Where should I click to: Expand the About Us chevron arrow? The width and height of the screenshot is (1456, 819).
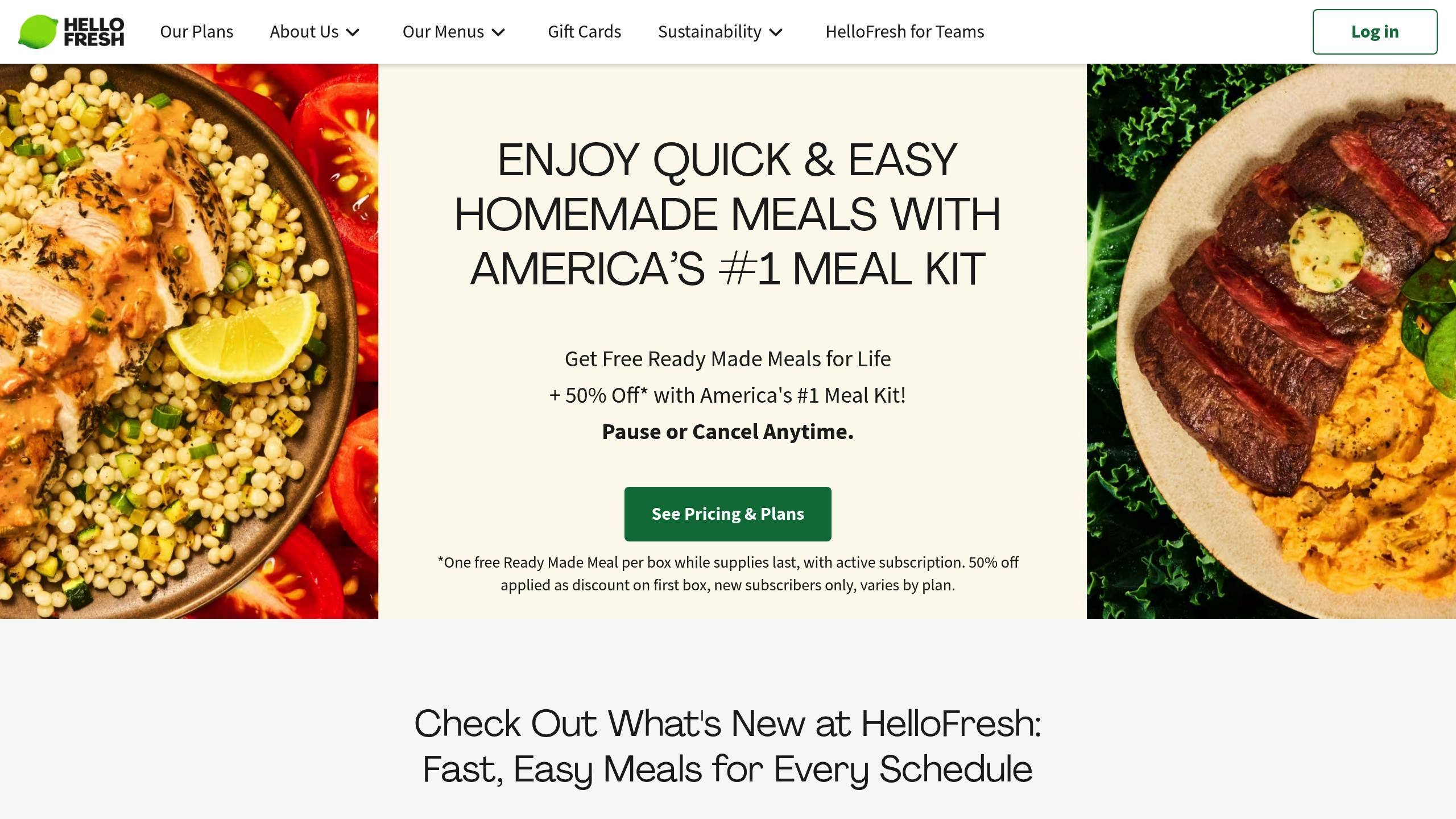click(353, 32)
